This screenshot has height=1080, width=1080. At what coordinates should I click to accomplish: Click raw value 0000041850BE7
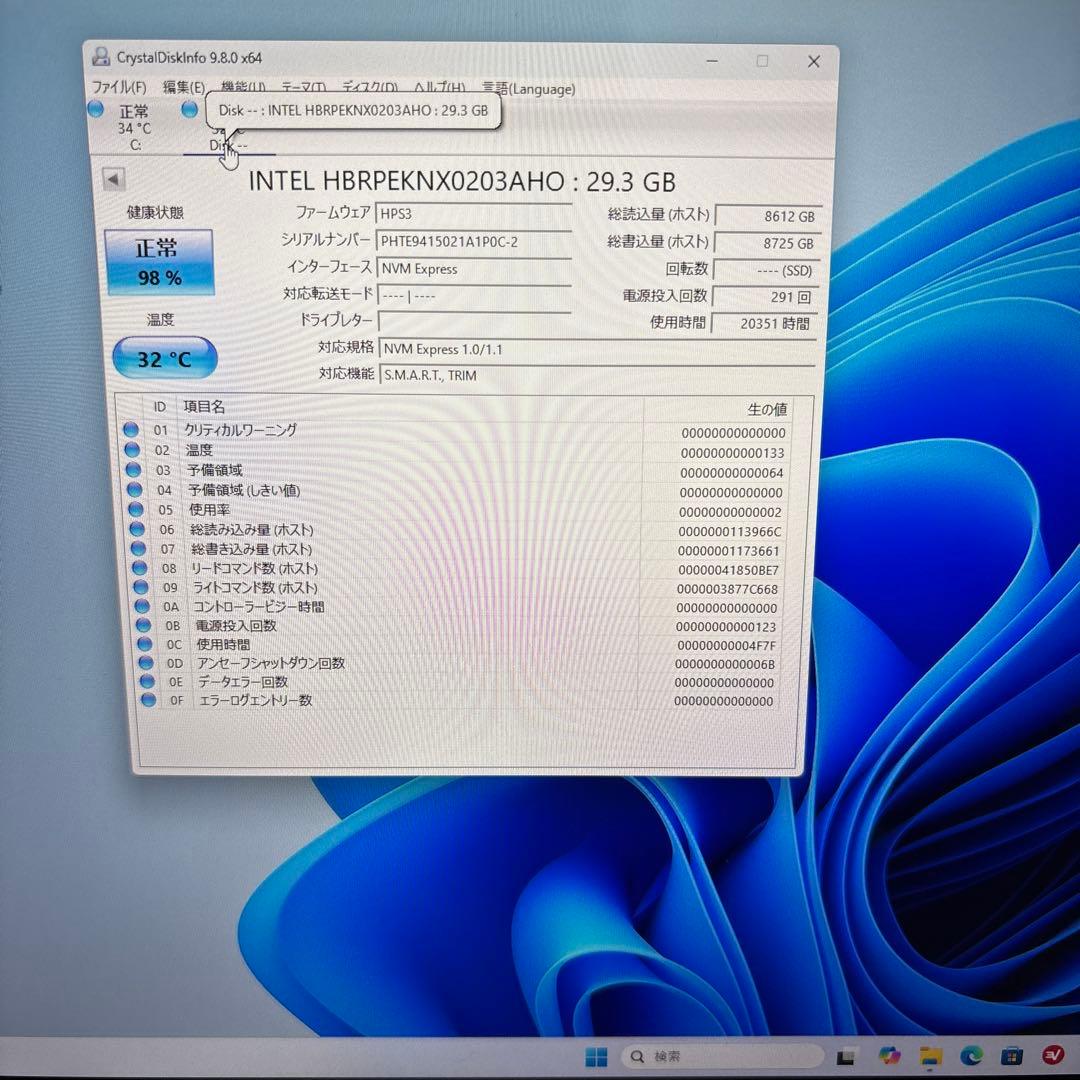tap(728, 570)
